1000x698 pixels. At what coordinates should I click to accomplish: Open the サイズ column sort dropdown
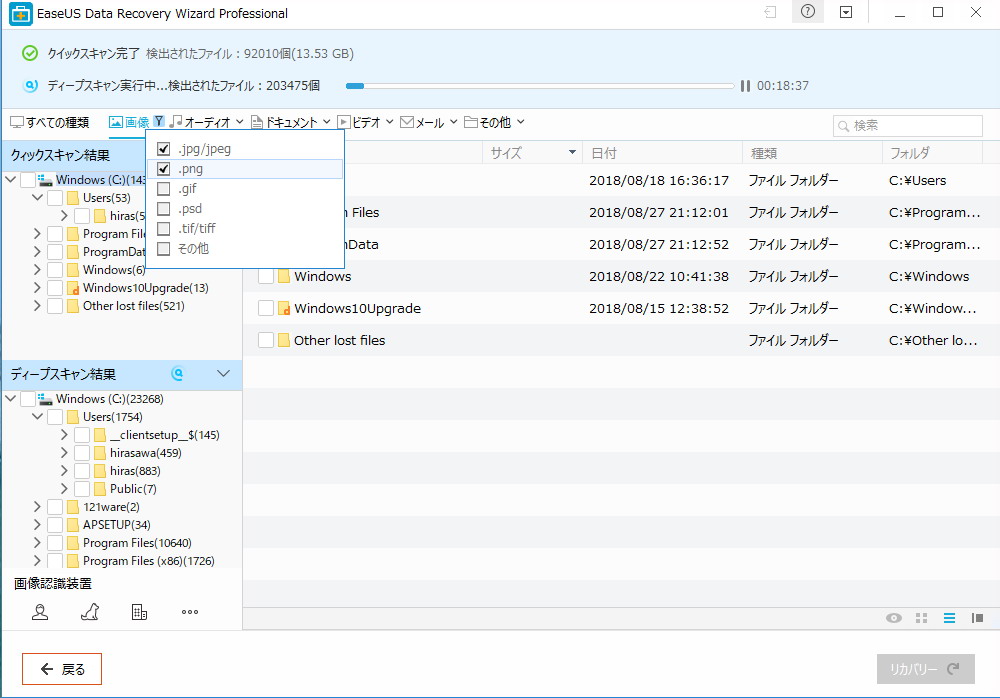click(572, 152)
